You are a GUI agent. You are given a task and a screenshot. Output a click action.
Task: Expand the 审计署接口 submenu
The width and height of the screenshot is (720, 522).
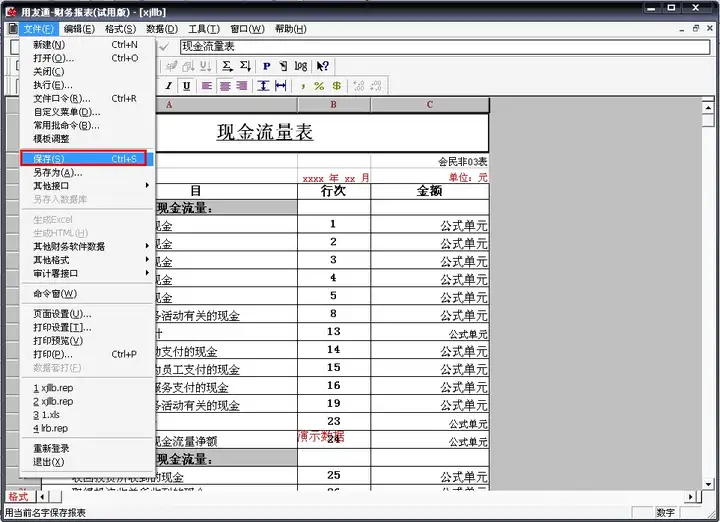tap(87, 274)
